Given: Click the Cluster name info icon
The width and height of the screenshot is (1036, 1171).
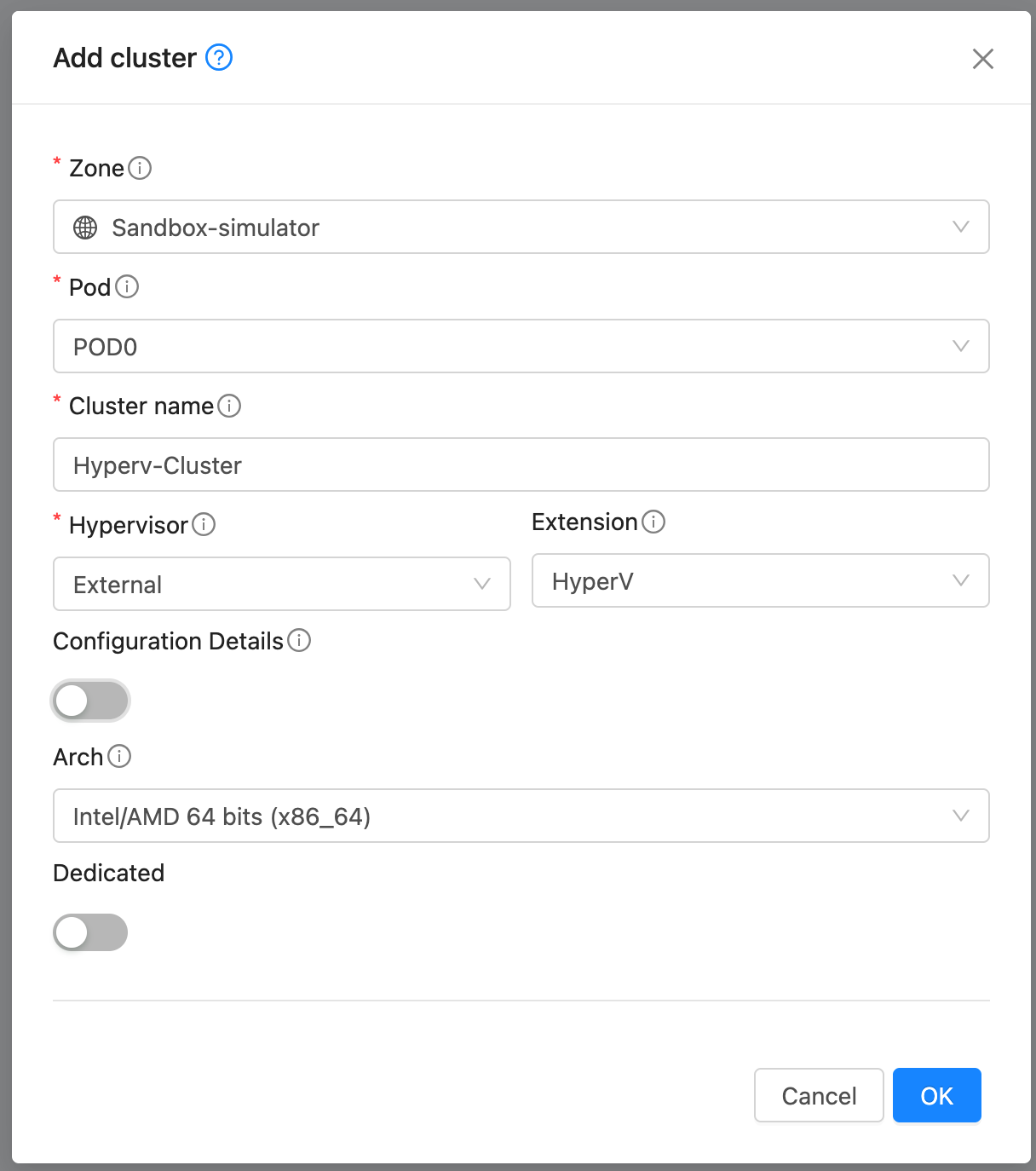Looking at the screenshot, I should 229,406.
